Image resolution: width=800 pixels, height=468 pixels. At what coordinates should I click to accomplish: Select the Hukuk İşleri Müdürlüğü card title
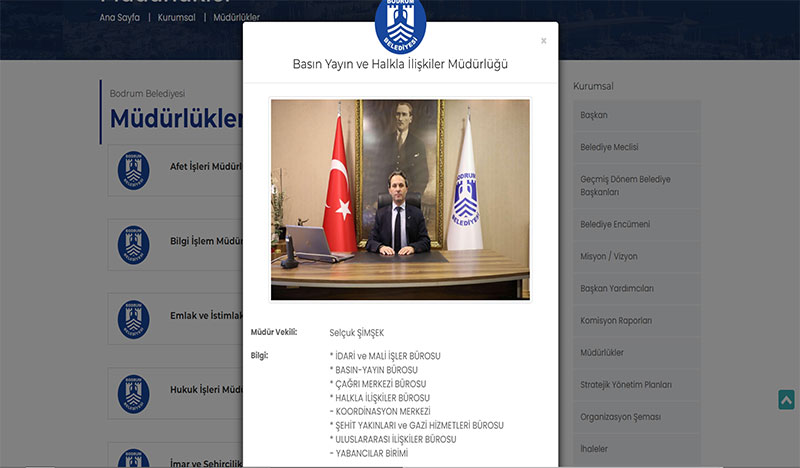point(206,389)
